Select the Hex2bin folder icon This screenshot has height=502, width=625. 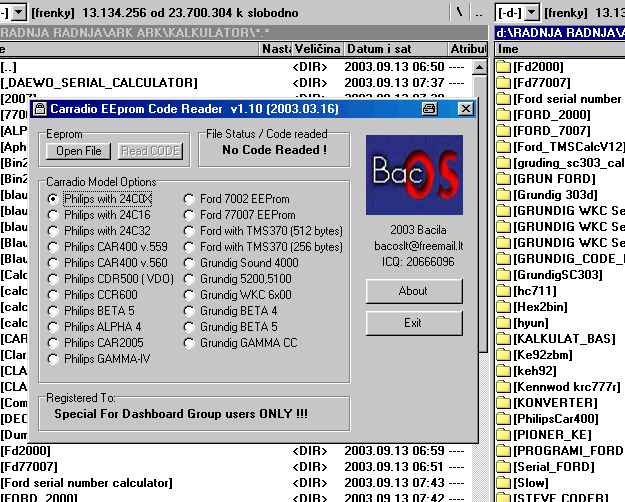click(x=504, y=307)
